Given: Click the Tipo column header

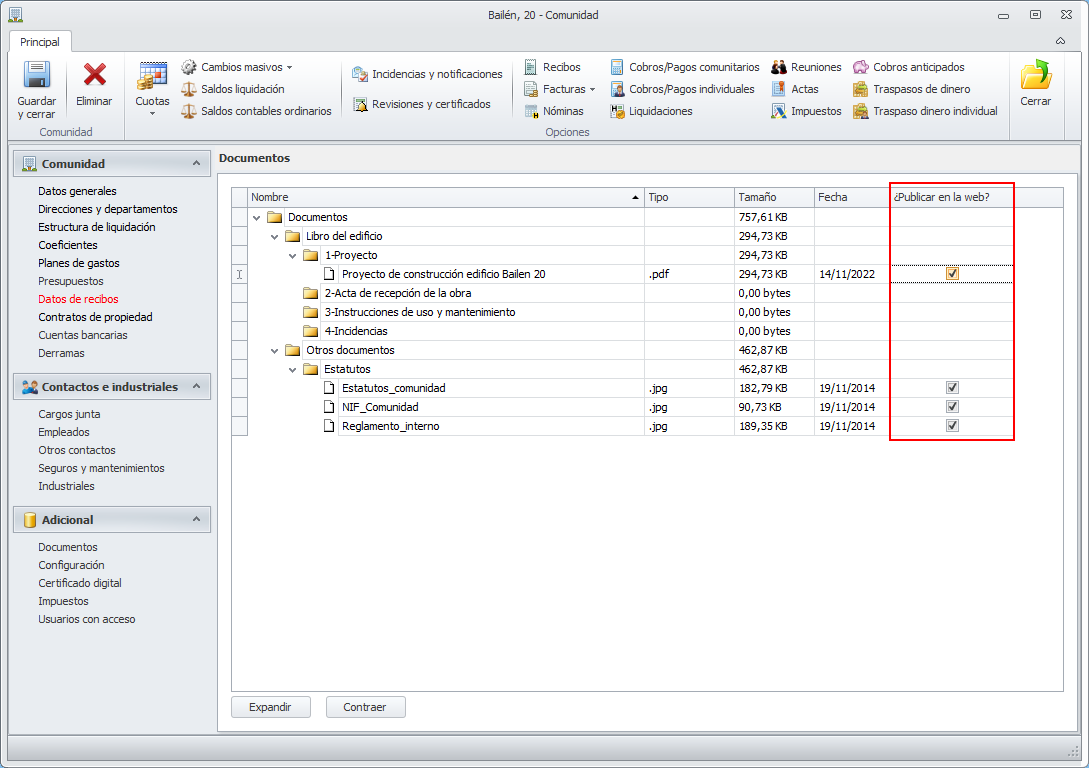Looking at the screenshot, I should tap(689, 197).
